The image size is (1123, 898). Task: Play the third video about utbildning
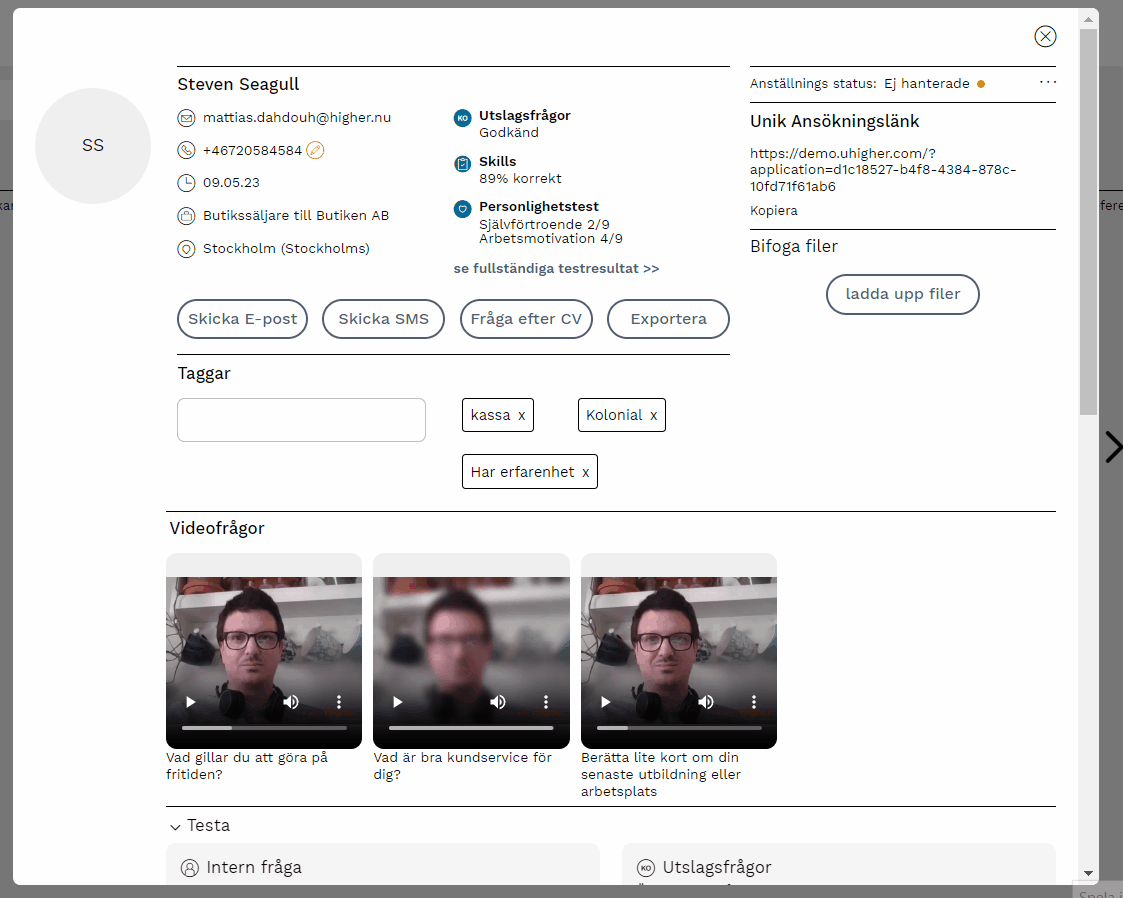605,702
